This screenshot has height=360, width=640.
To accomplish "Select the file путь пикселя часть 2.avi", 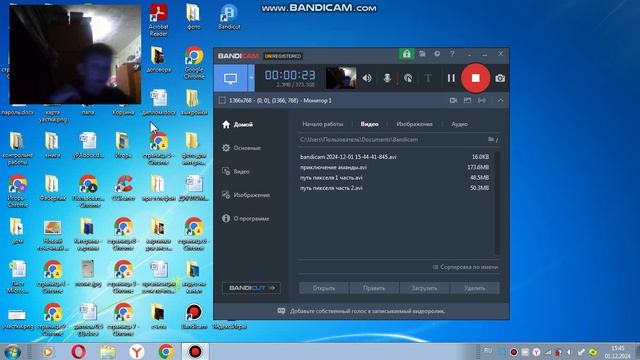I will click(395, 188).
